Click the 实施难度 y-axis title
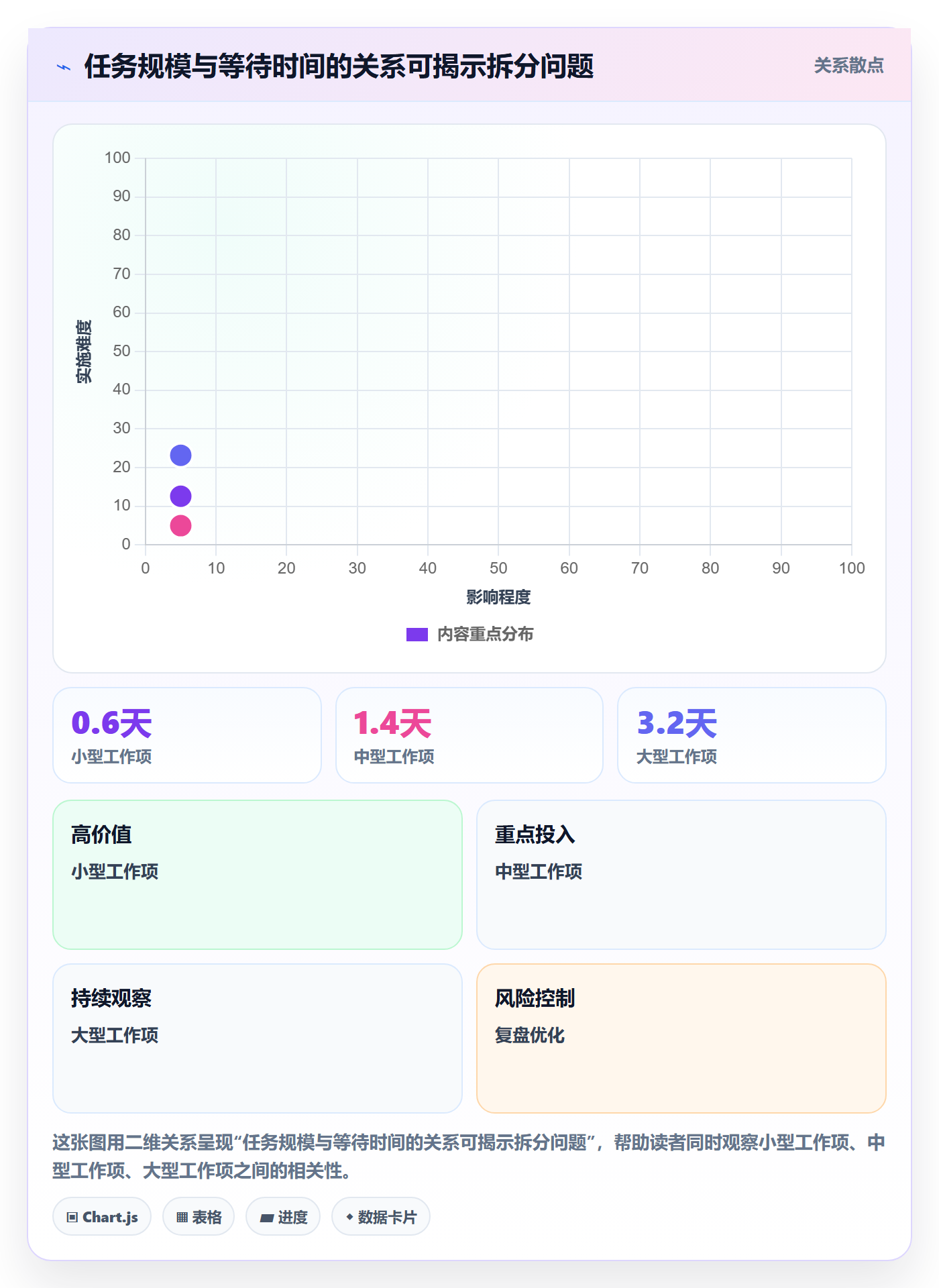Image resolution: width=939 pixels, height=1288 pixels. coord(84,352)
